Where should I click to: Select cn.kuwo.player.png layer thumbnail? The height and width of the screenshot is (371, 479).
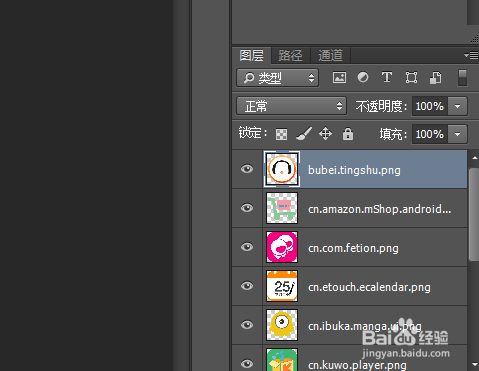(282, 360)
